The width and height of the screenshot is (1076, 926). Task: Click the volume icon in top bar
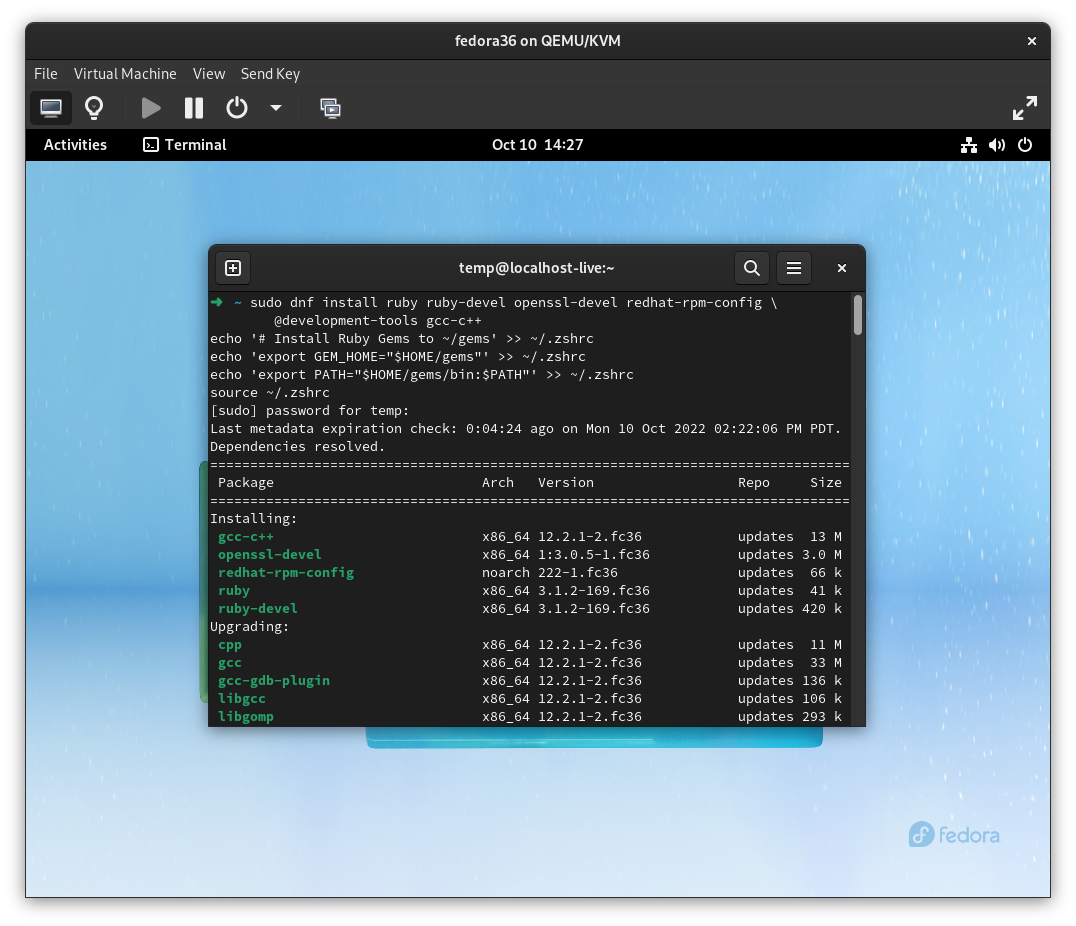(996, 145)
